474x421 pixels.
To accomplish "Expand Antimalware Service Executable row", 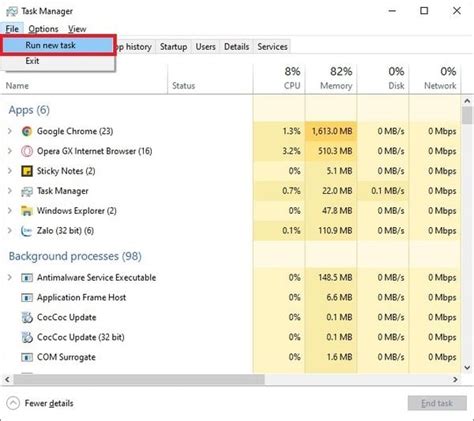I will pyautogui.click(x=10, y=277).
